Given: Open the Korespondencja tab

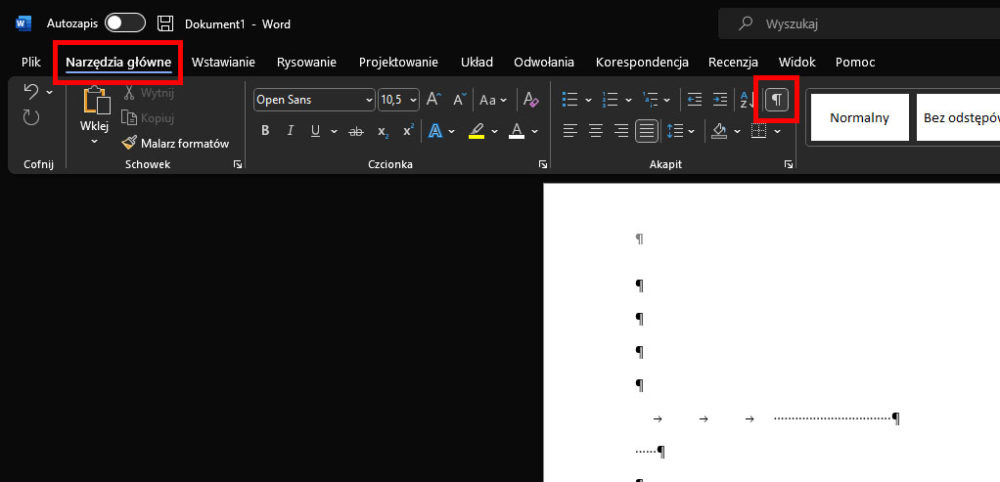Looking at the screenshot, I should 642,62.
